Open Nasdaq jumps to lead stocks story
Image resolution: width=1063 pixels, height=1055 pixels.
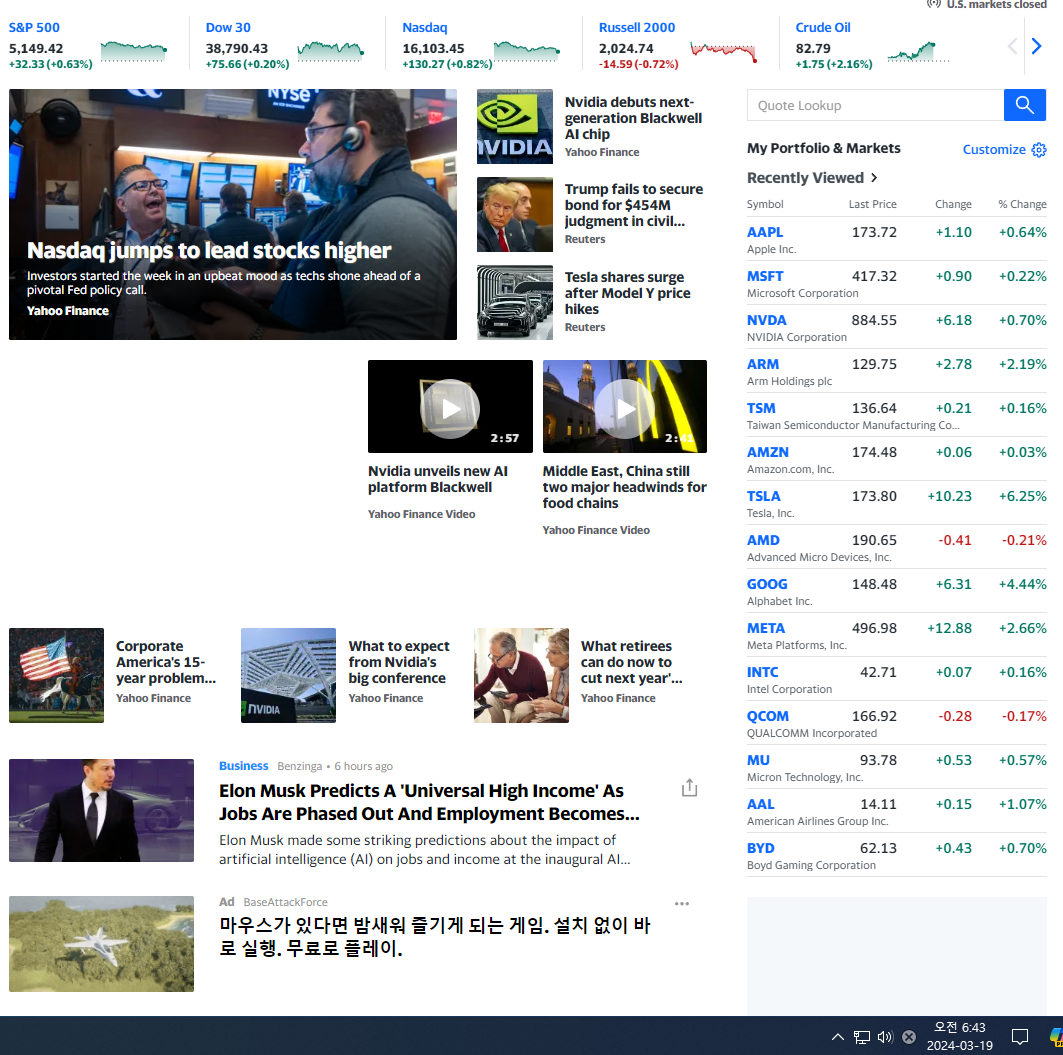point(209,250)
